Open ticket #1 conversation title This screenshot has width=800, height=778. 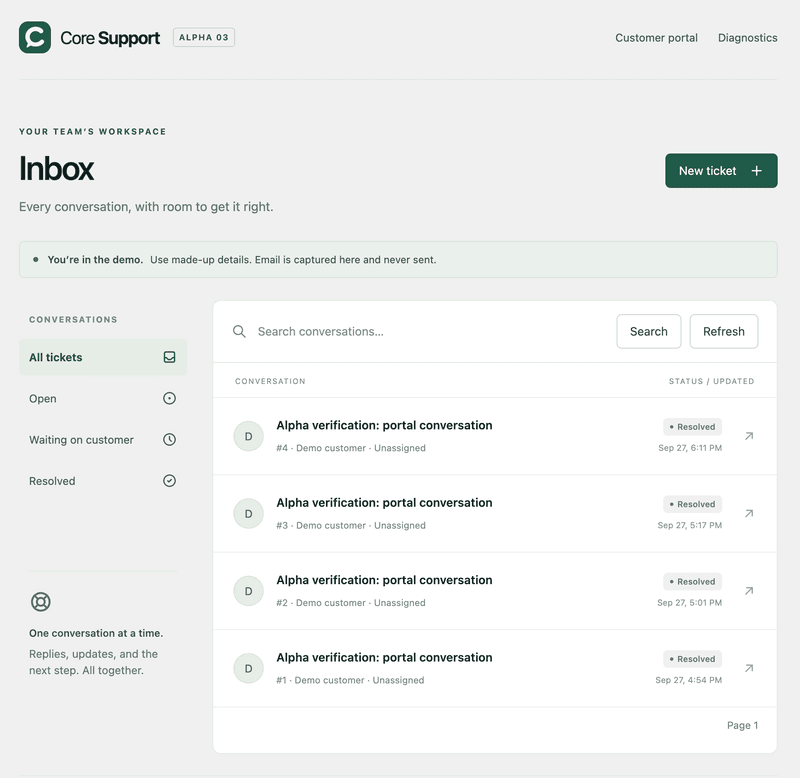pyautogui.click(x=384, y=658)
